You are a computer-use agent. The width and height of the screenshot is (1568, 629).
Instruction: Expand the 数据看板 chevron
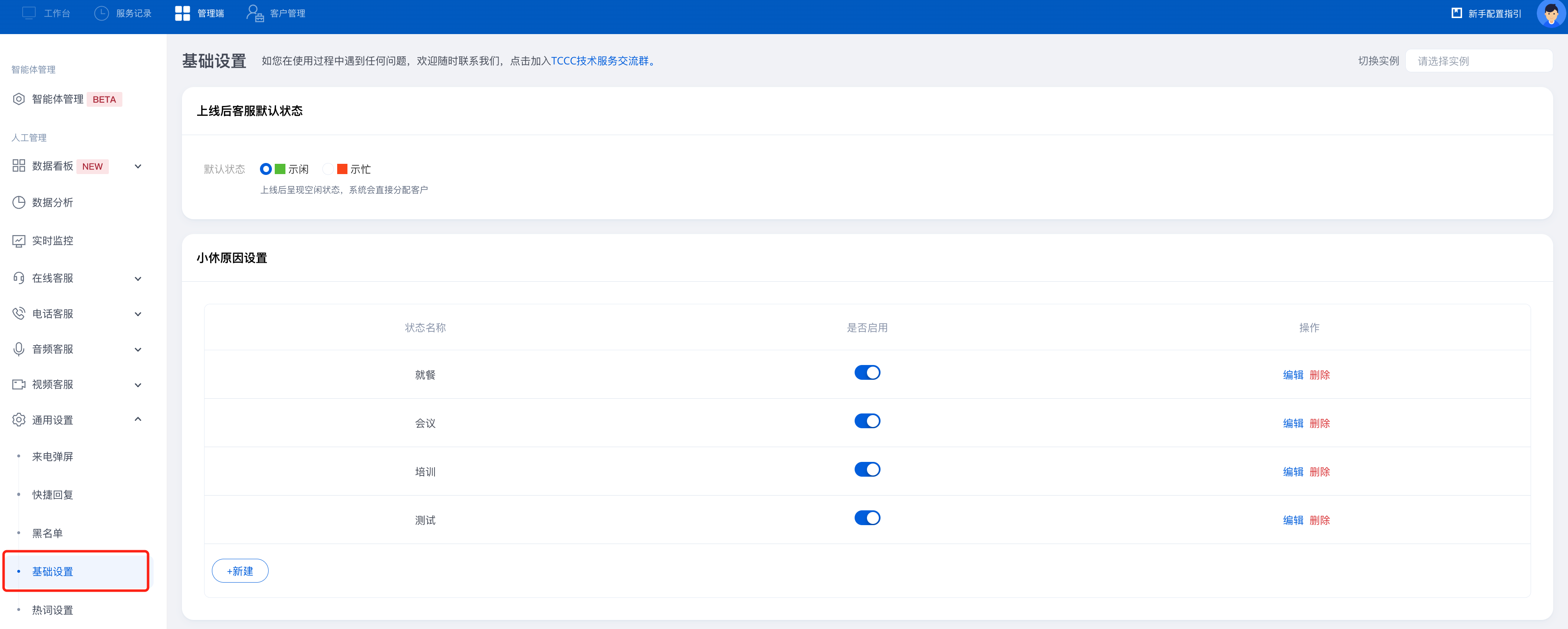click(x=138, y=166)
